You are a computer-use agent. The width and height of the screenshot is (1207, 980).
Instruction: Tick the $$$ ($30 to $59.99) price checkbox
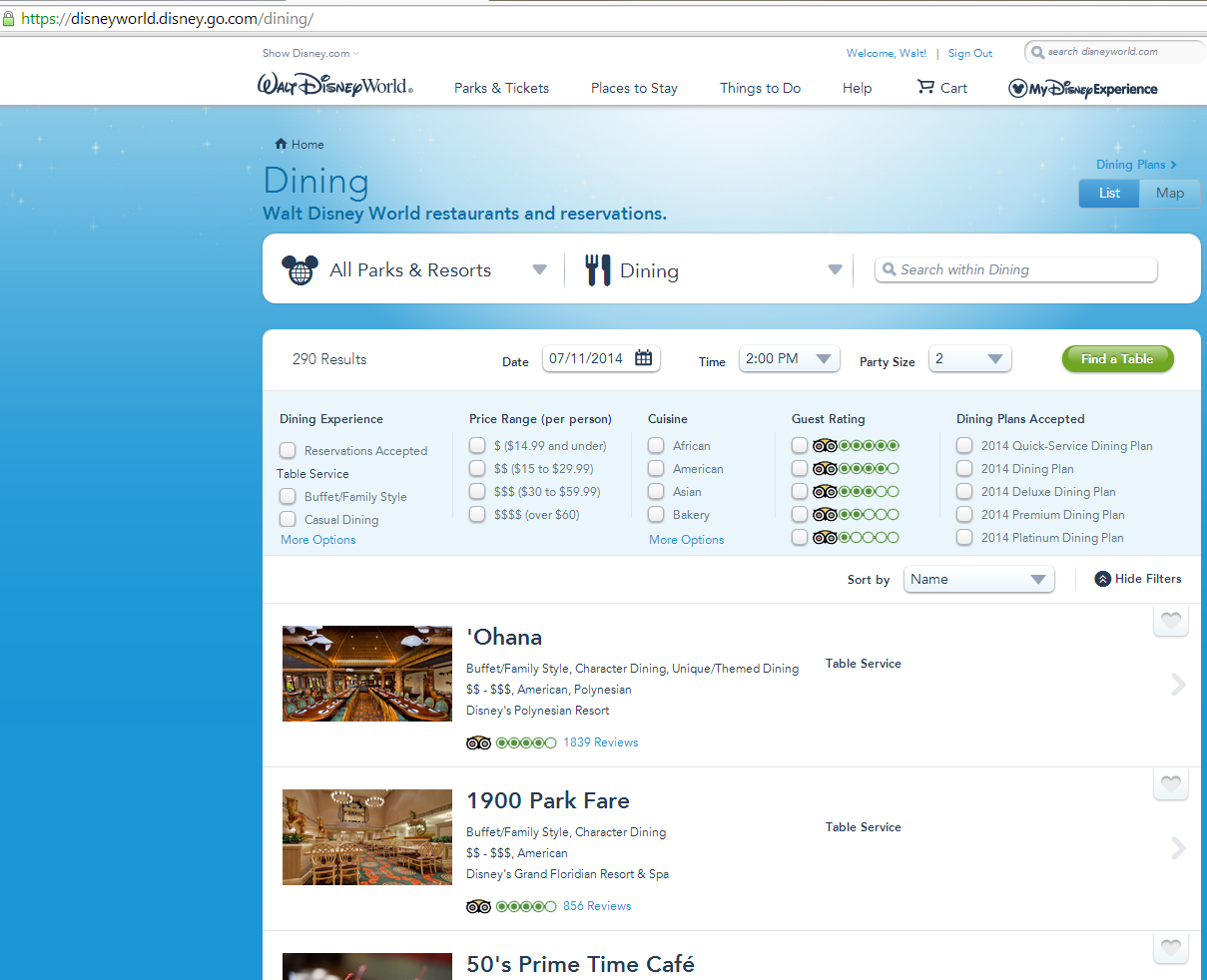(477, 491)
